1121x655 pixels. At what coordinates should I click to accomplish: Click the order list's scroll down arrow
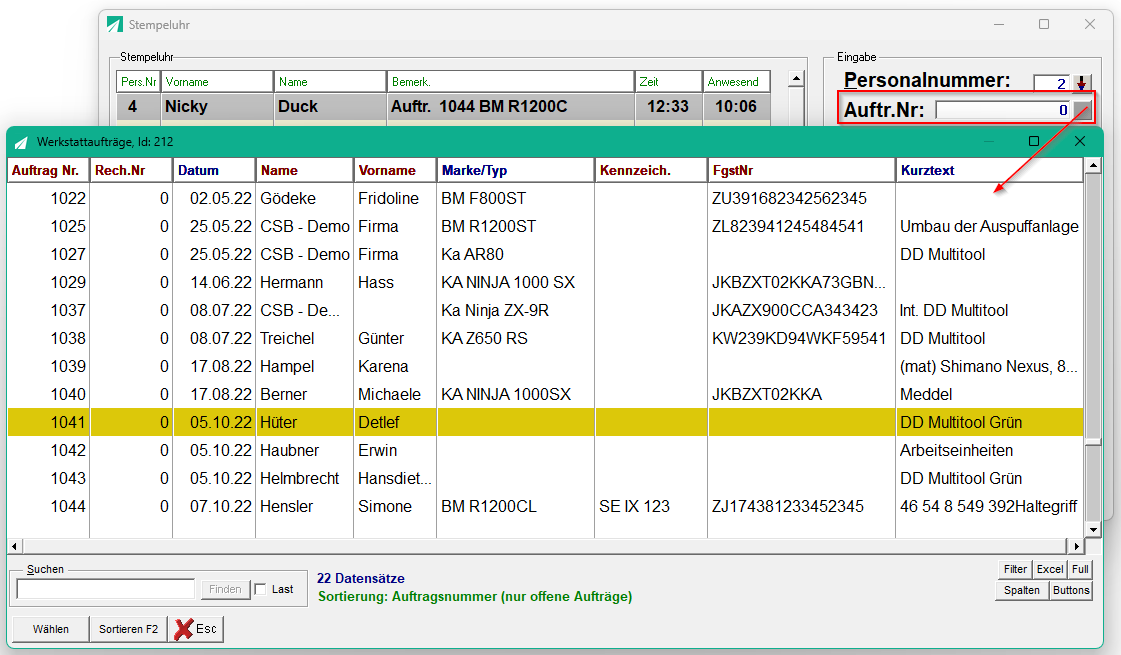point(1092,530)
